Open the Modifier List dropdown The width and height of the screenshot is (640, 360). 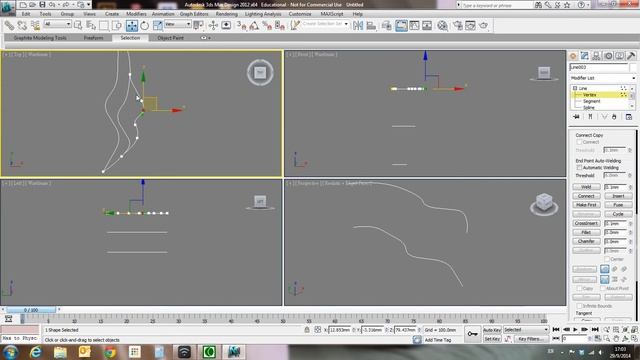tap(602, 78)
